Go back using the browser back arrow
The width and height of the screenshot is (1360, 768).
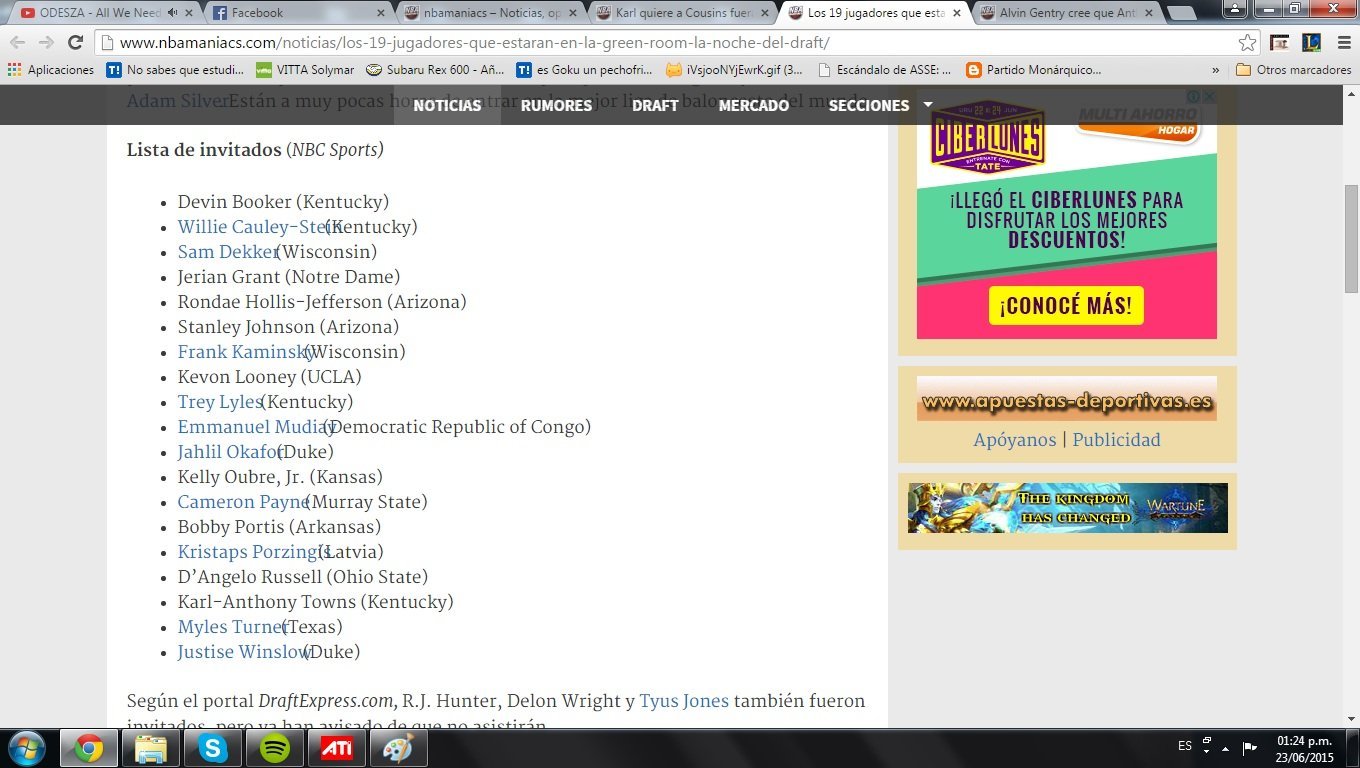point(17,43)
